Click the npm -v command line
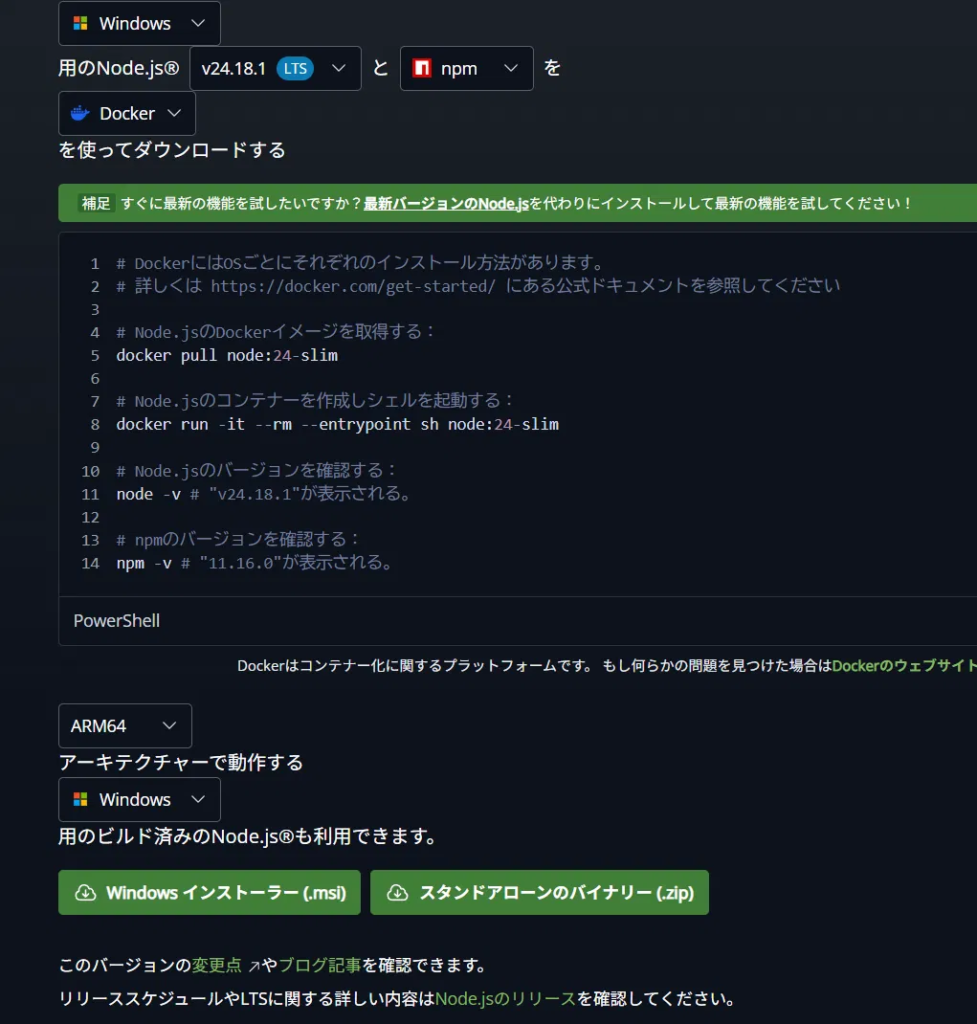977x1024 pixels. tap(255, 563)
